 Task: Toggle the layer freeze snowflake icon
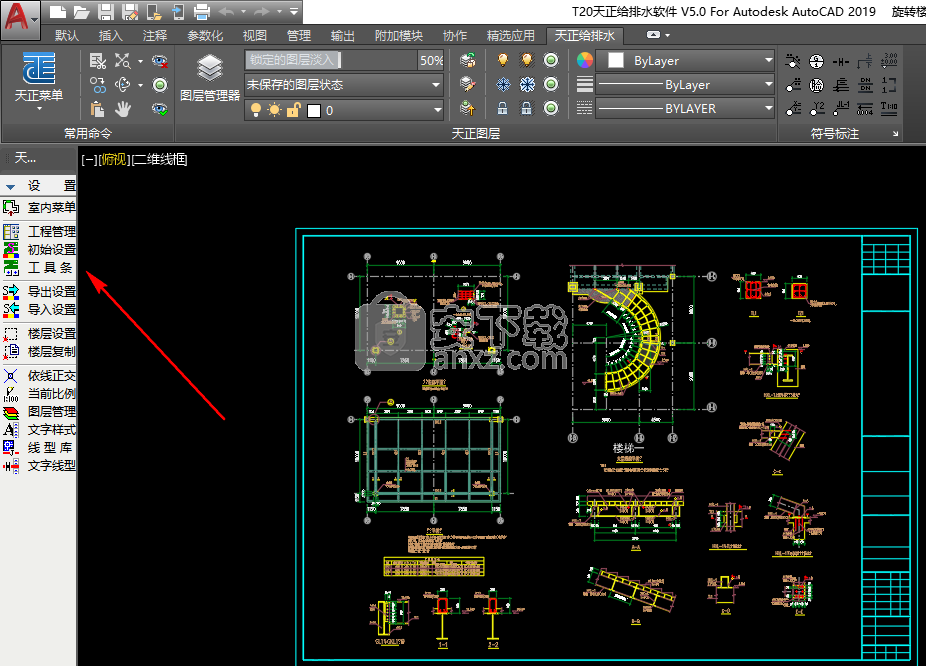(502, 85)
